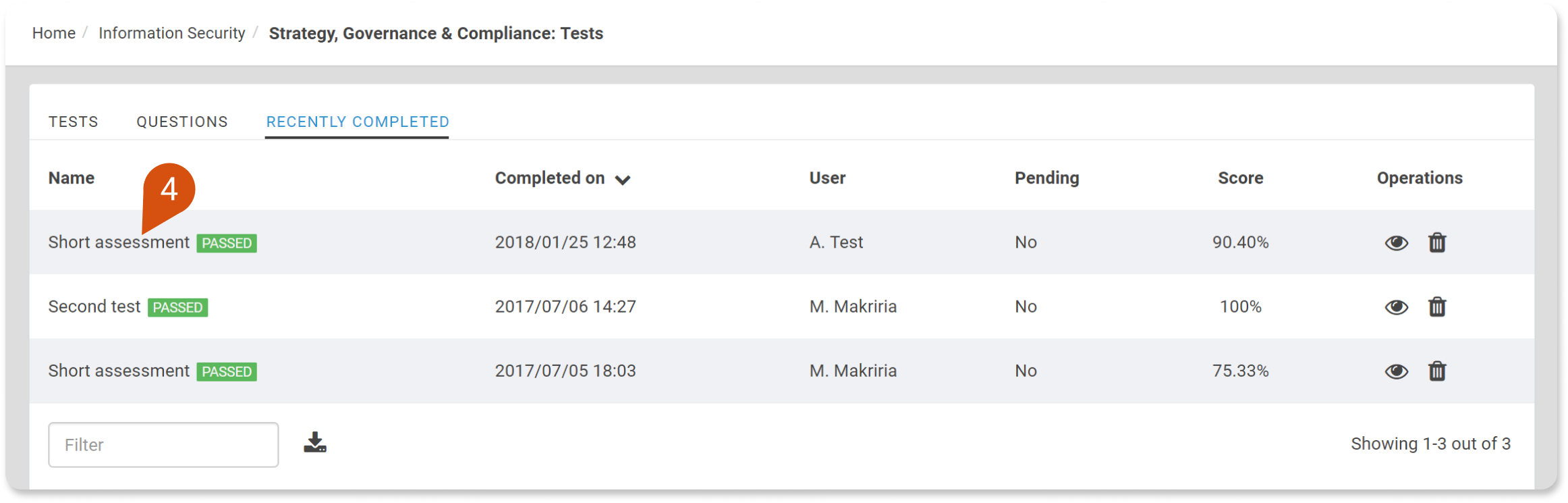Download results with the export icon
The image size is (1568, 503).
315,442
